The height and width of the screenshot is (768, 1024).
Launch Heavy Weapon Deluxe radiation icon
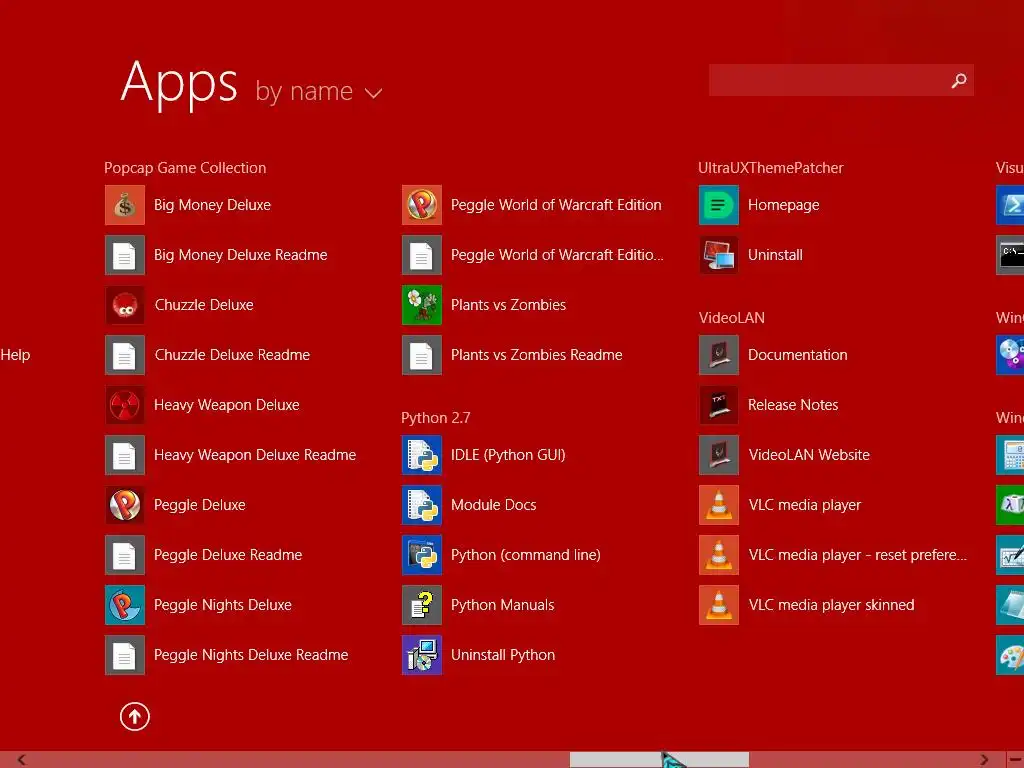click(125, 405)
